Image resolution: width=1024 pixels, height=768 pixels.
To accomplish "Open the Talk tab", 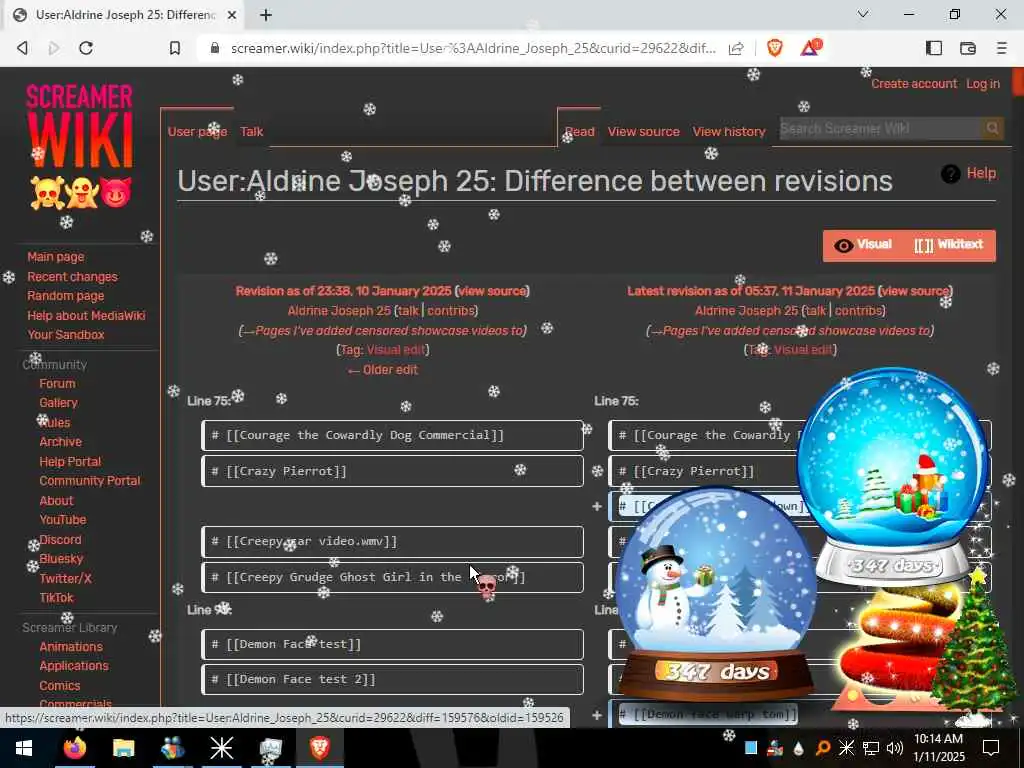I will (251, 132).
